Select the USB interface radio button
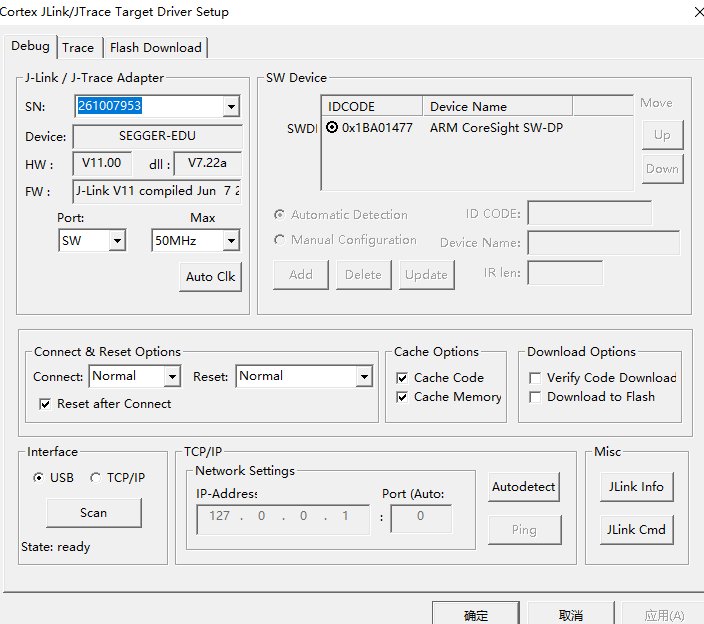 (39, 478)
